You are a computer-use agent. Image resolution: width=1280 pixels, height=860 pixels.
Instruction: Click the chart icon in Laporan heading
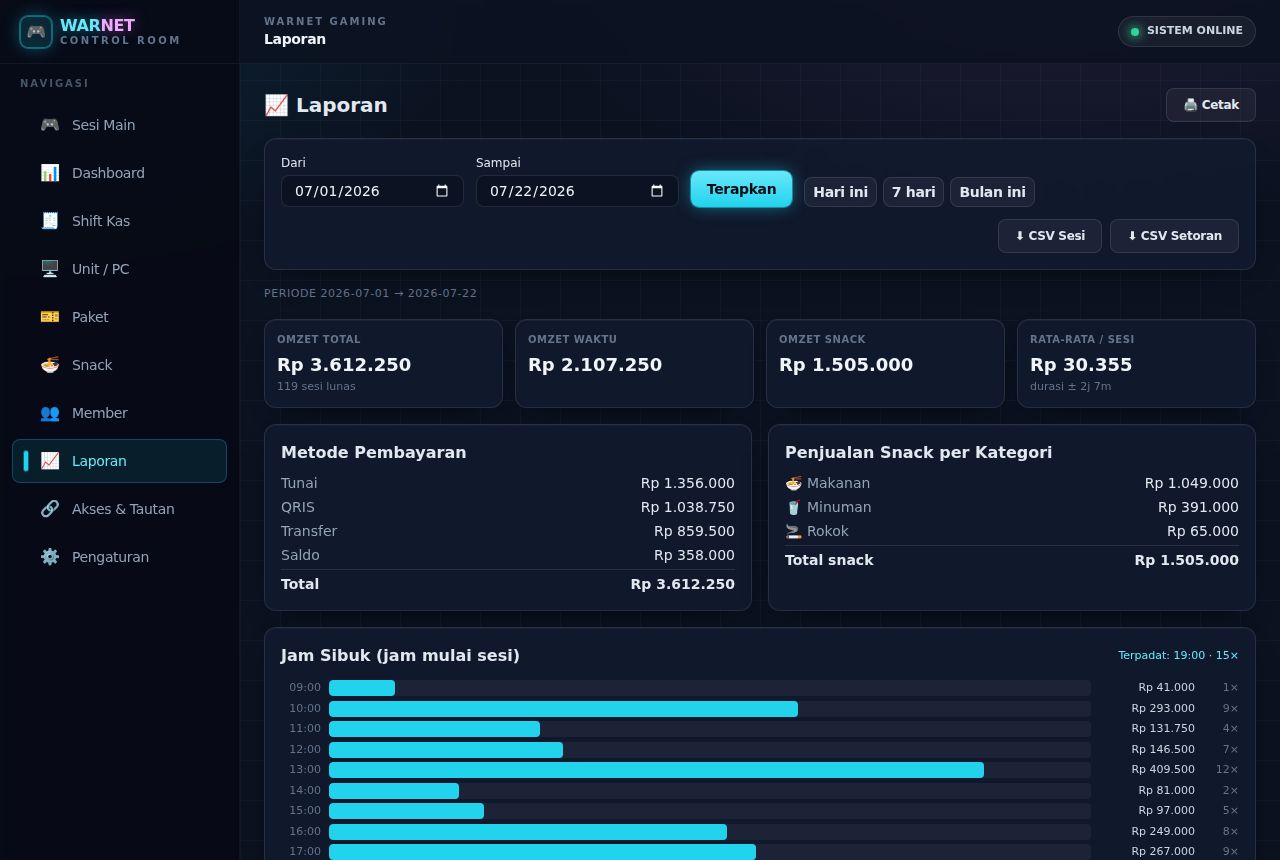pos(276,105)
